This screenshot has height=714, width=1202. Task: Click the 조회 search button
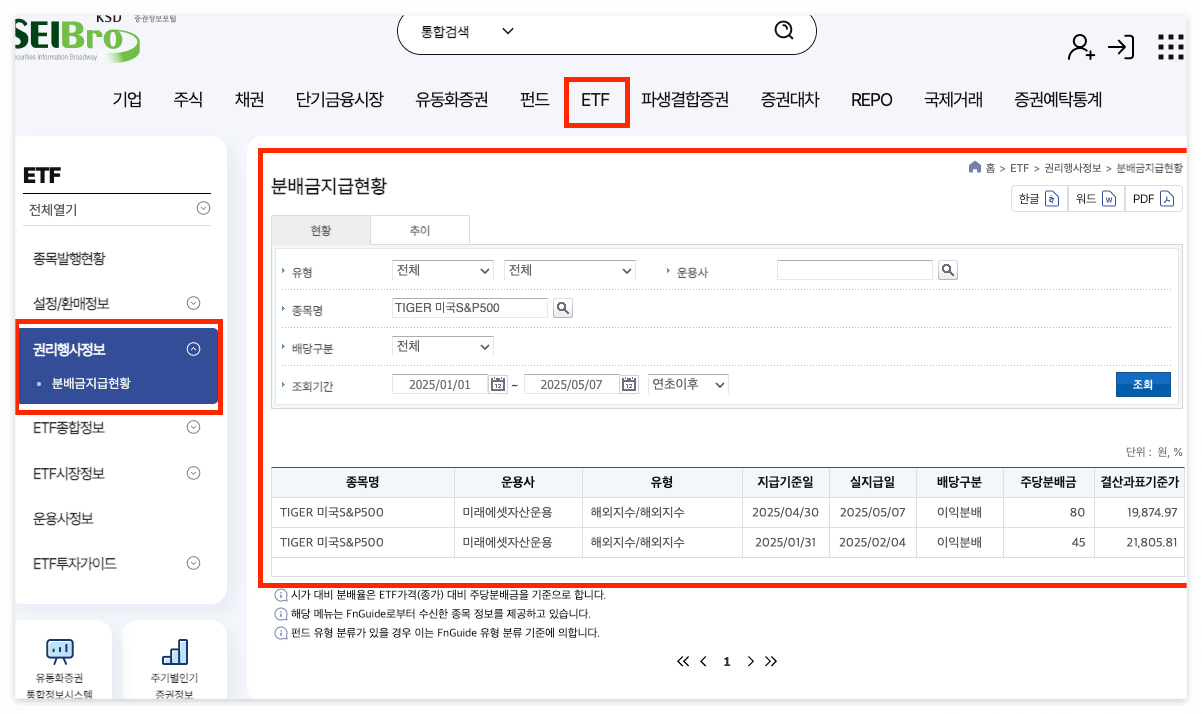click(x=1143, y=384)
